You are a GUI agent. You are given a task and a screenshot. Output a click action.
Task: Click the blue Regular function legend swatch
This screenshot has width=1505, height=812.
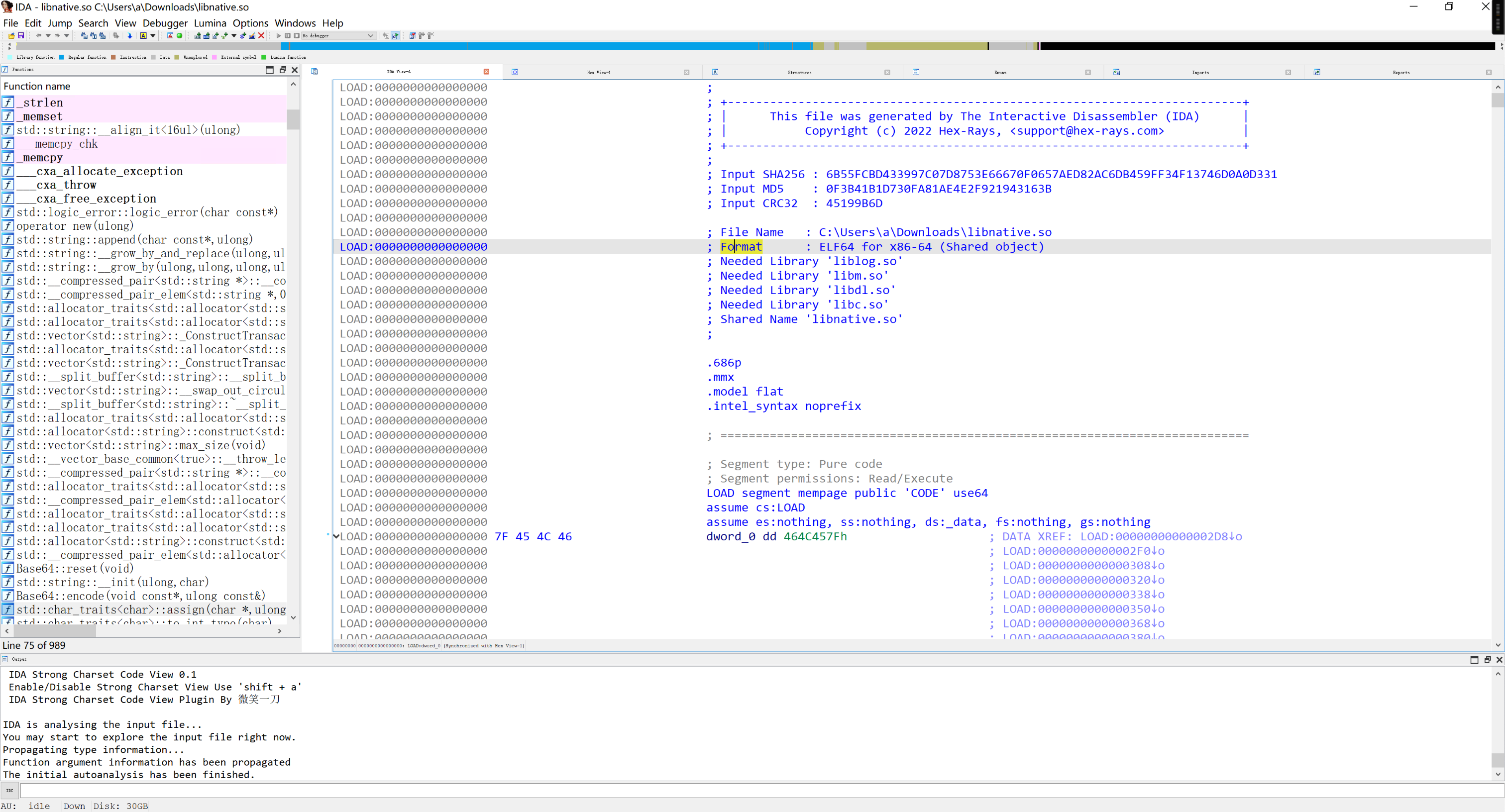(x=62, y=57)
